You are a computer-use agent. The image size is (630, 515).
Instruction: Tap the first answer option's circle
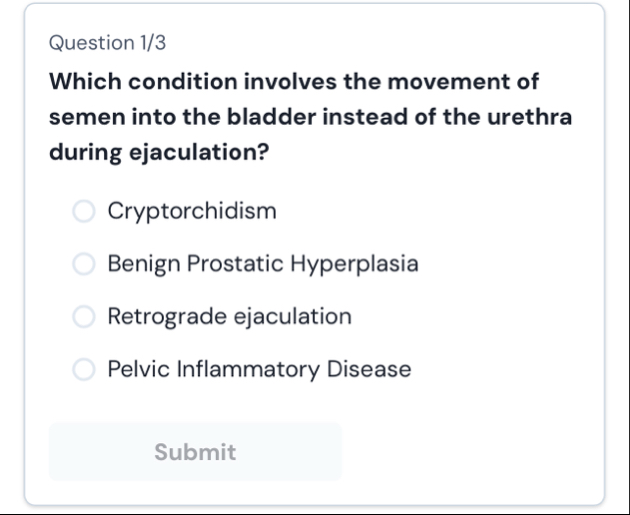click(x=85, y=212)
